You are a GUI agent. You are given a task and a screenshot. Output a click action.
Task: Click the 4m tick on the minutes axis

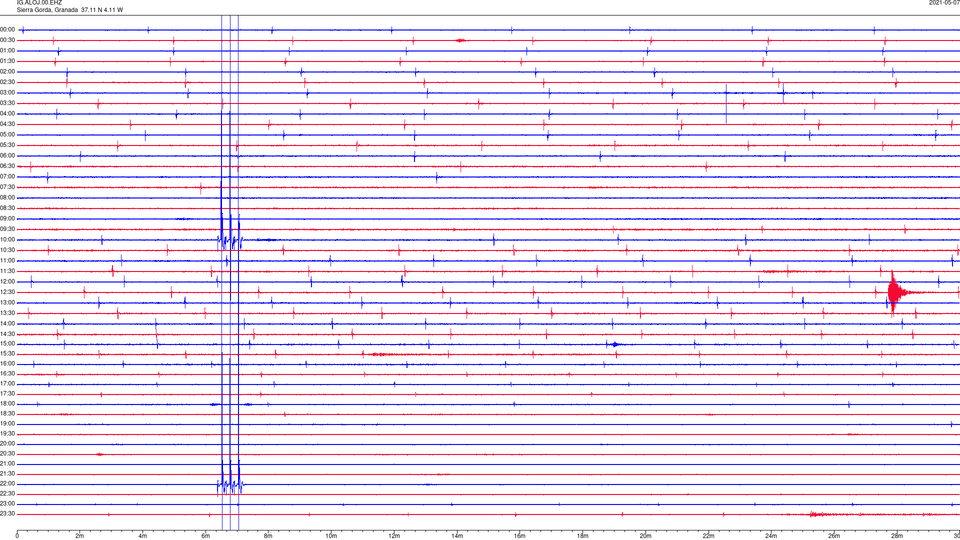pyautogui.click(x=143, y=536)
